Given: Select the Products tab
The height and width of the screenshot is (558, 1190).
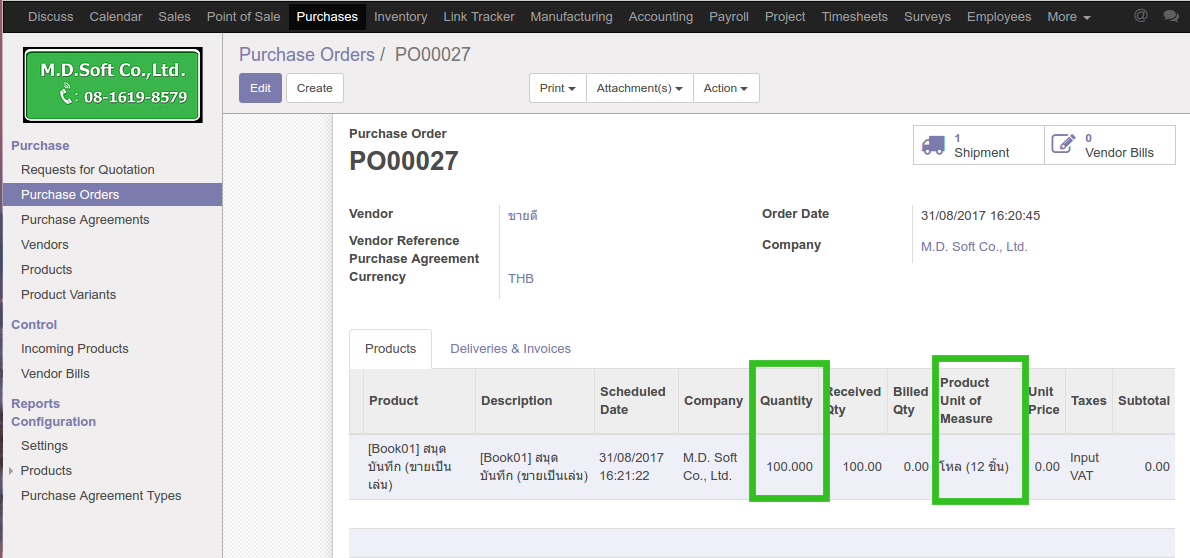Looking at the screenshot, I should click(x=390, y=349).
